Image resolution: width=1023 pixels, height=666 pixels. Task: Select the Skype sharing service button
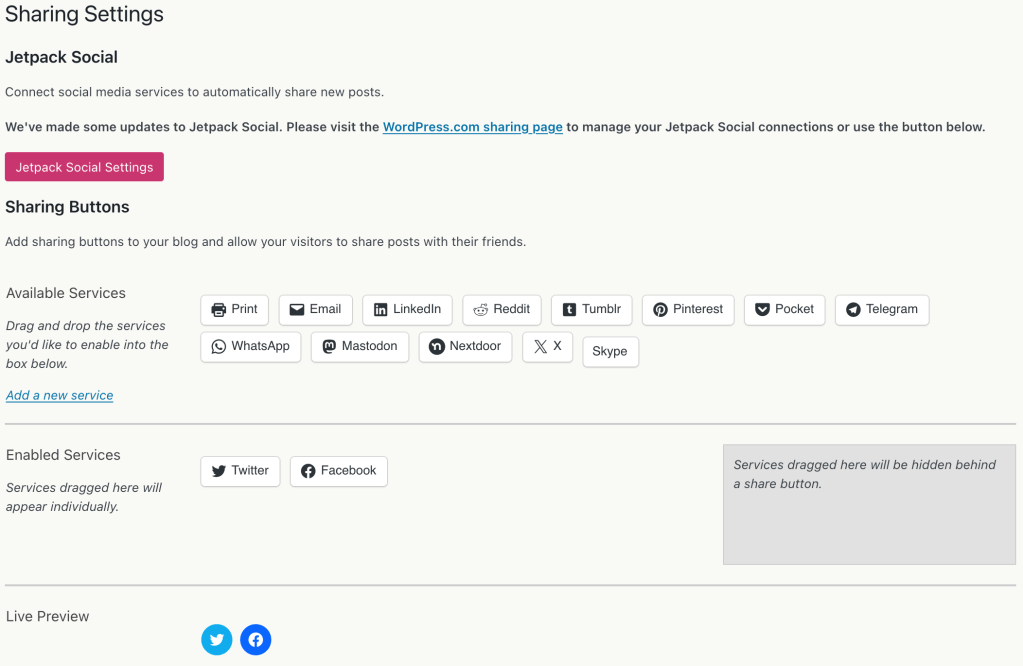[610, 352]
